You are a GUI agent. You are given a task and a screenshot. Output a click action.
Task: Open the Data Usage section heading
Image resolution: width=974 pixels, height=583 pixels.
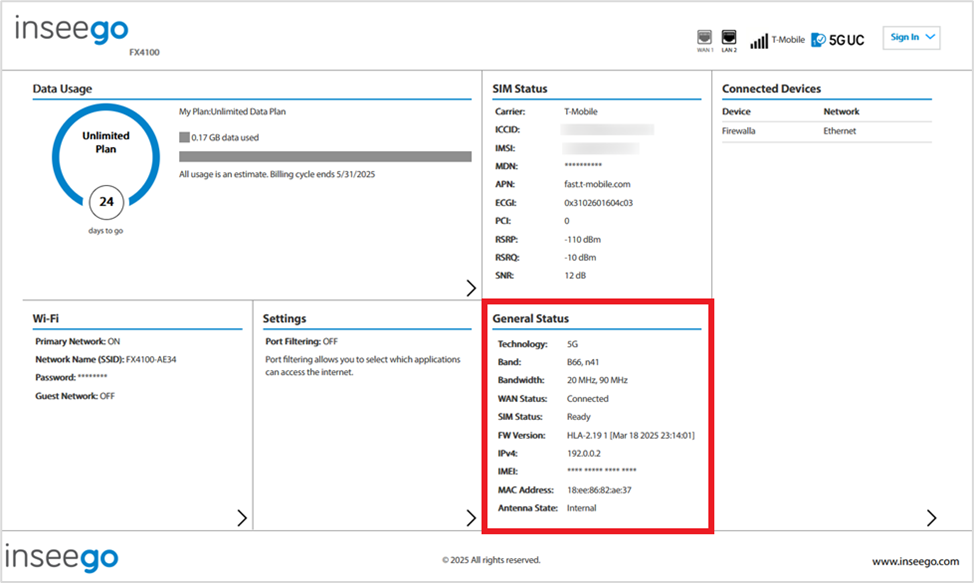coord(62,89)
